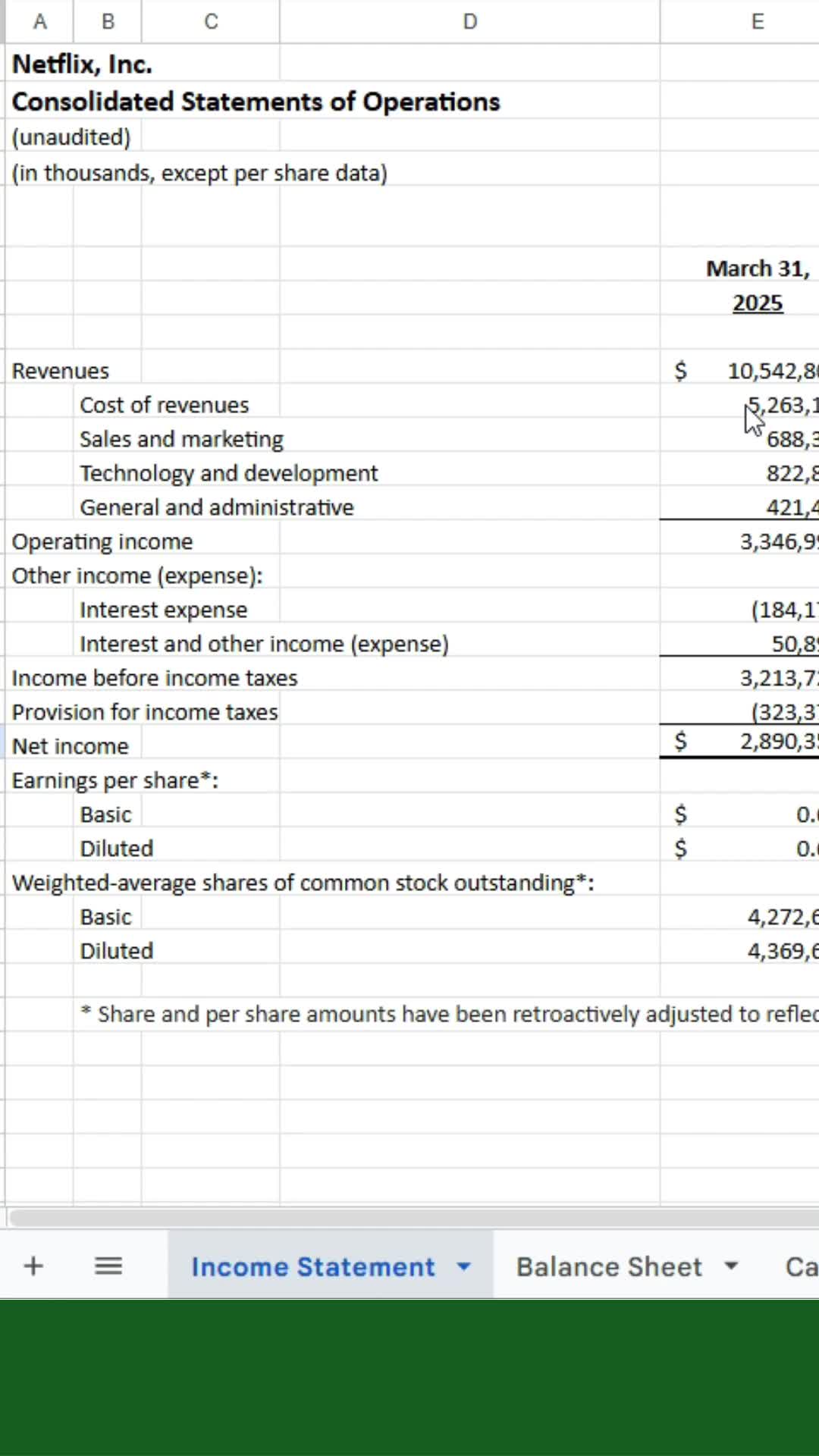Viewport: 819px width, 1456px height.
Task: Select 'Diluted' under Weighted-average shares
Action: [117, 951]
